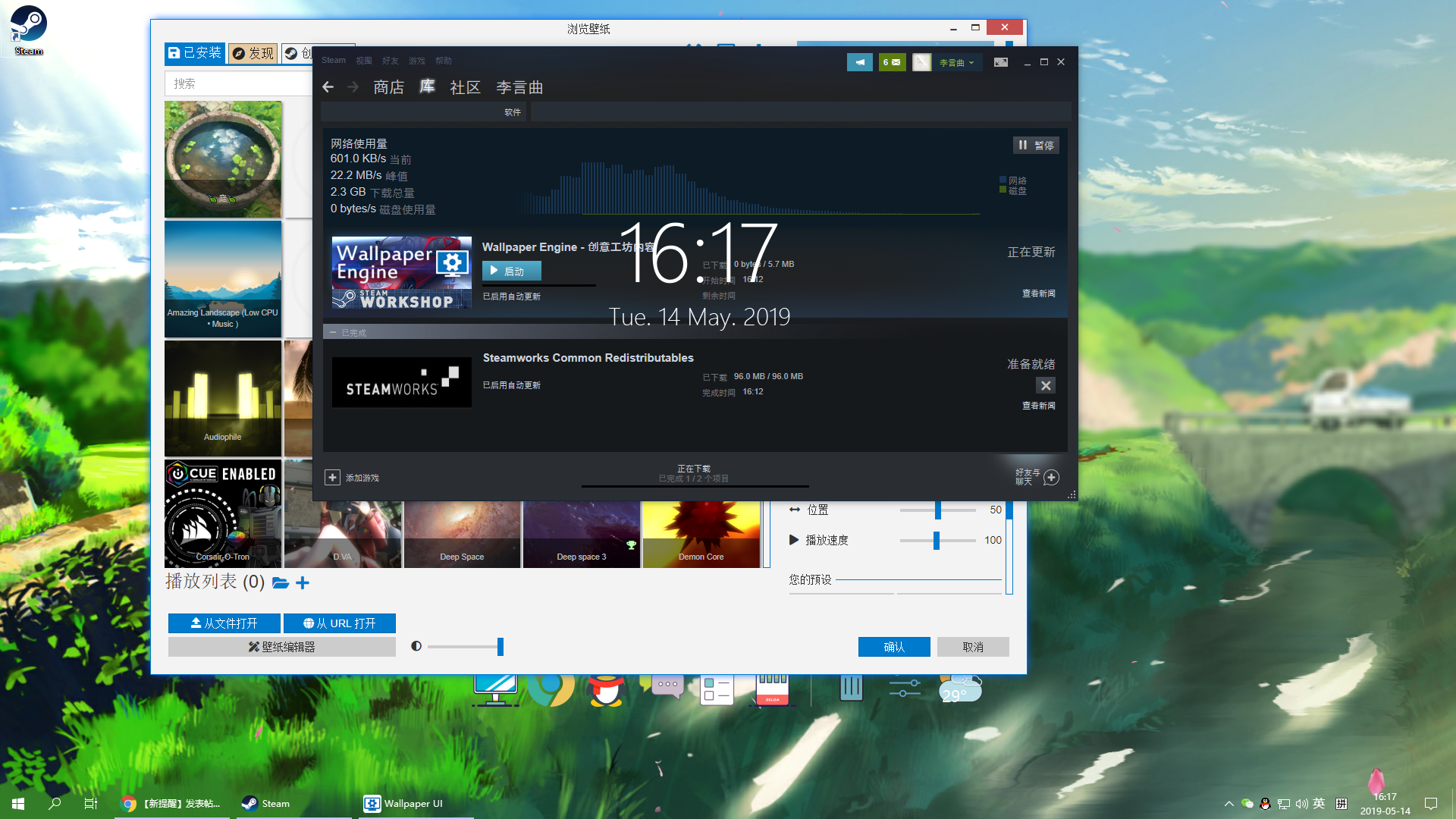Viewport: 1456px width, 819px height.
Task: Open the 好友 friends menu
Action: [x=391, y=61]
